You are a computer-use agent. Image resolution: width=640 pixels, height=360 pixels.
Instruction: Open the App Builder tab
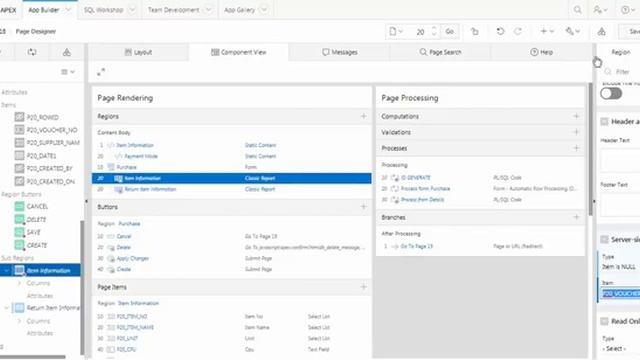(44, 10)
